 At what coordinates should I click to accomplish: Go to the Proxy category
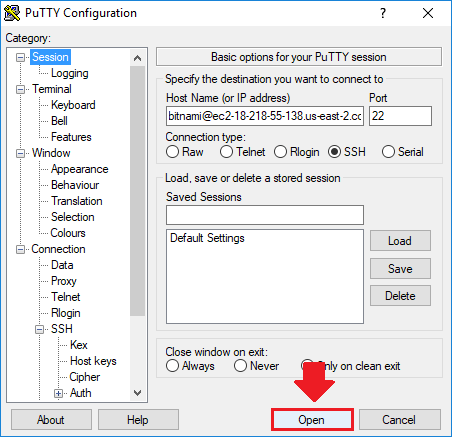64,281
